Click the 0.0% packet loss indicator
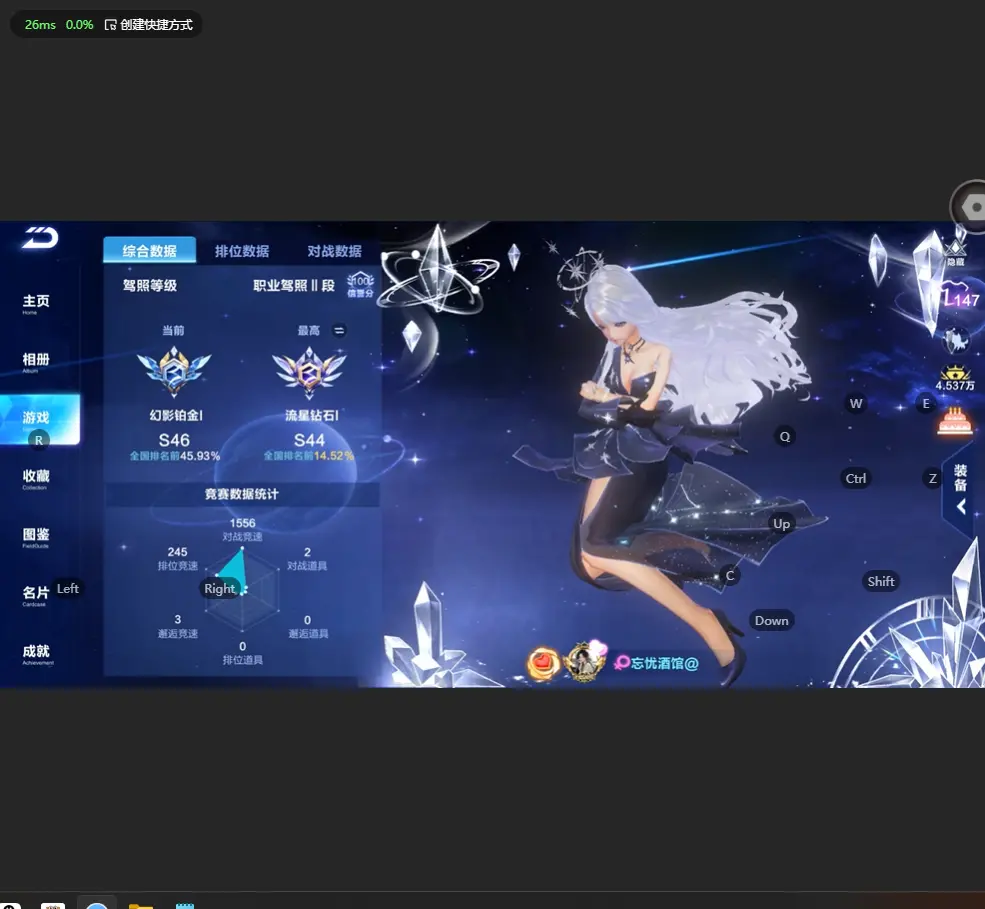 79,24
